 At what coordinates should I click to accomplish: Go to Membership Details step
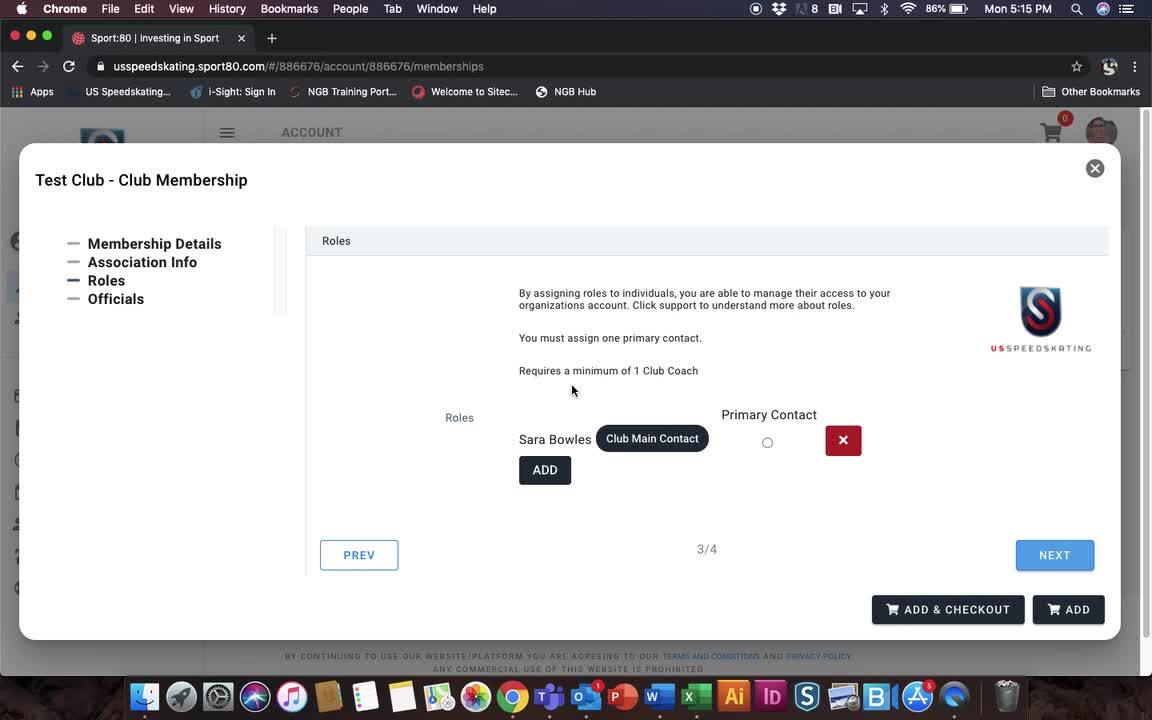154,244
